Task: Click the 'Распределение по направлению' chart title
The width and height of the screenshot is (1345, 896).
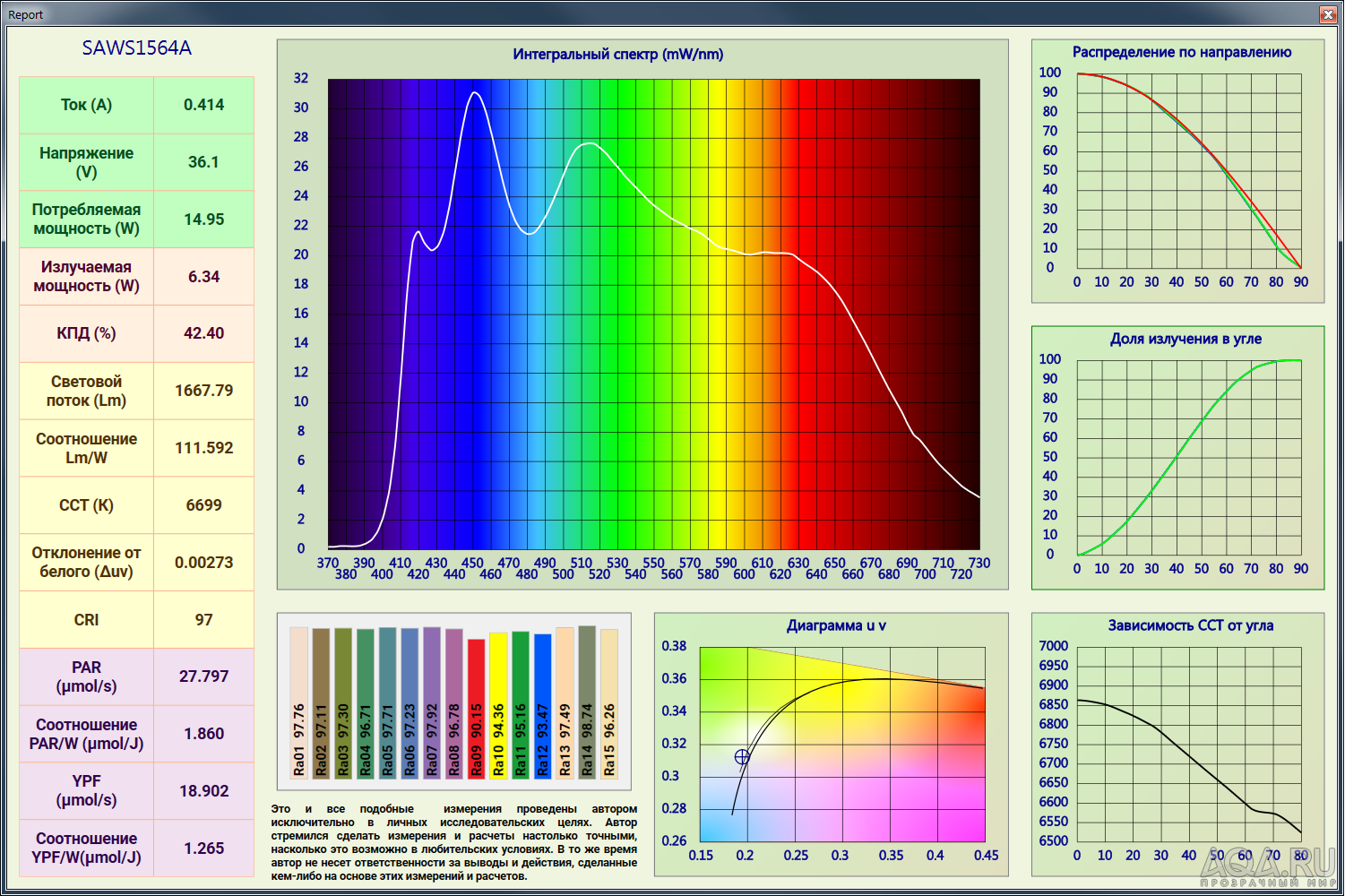Action: click(1182, 52)
